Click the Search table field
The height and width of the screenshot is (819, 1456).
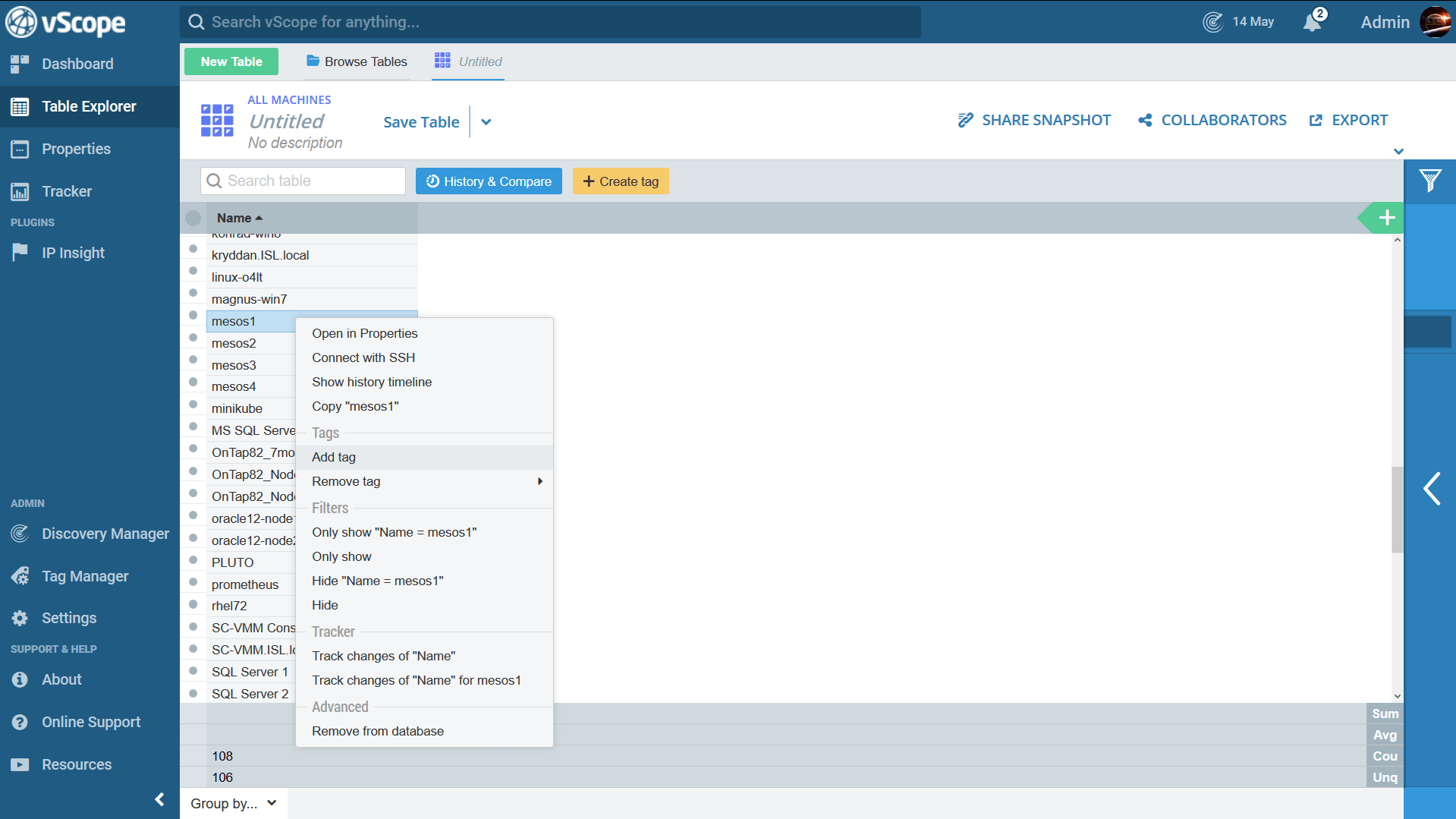303,181
